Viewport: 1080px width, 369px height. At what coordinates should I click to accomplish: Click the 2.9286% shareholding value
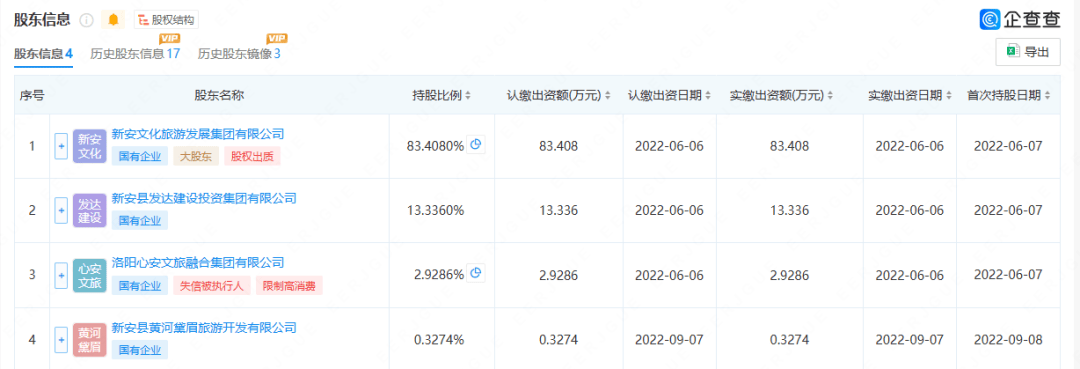tap(439, 275)
